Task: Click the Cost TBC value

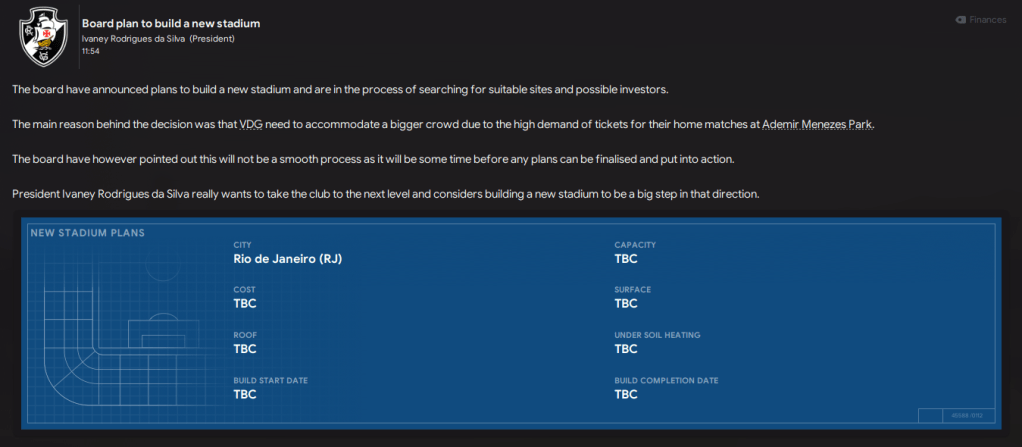Action: (245, 304)
